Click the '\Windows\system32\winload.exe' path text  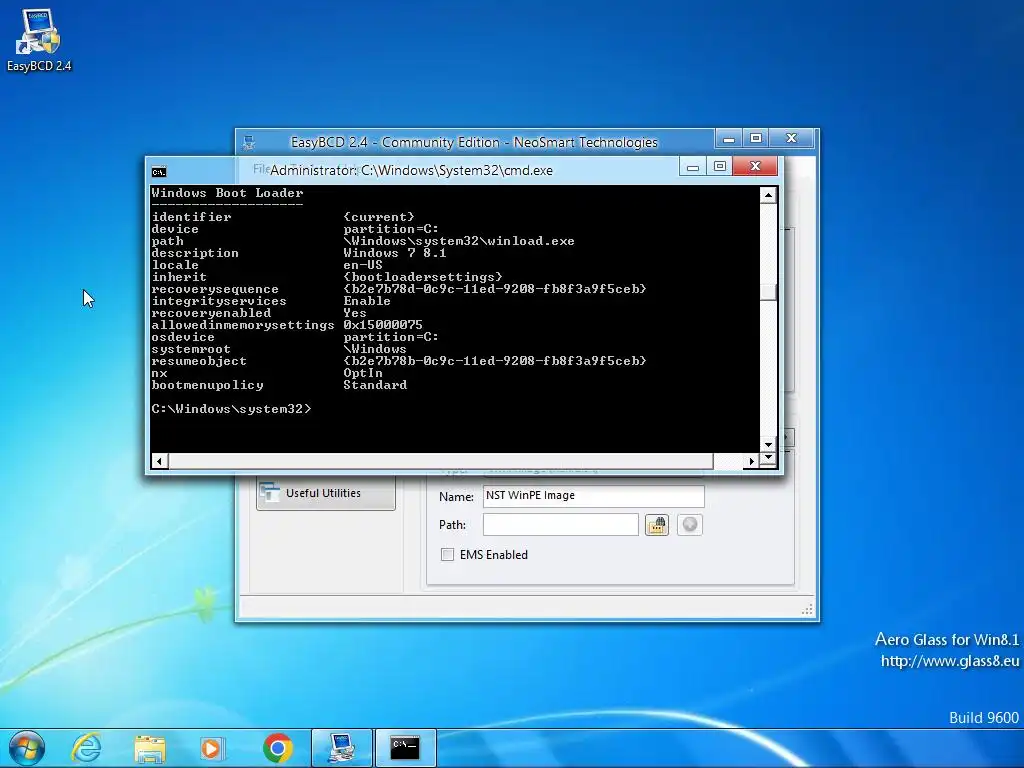[459, 241]
